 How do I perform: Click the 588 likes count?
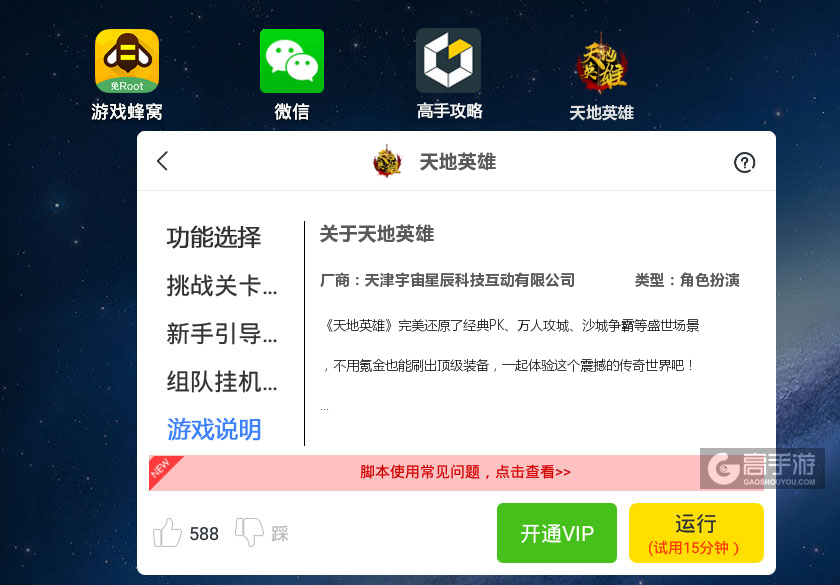tap(204, 534)
